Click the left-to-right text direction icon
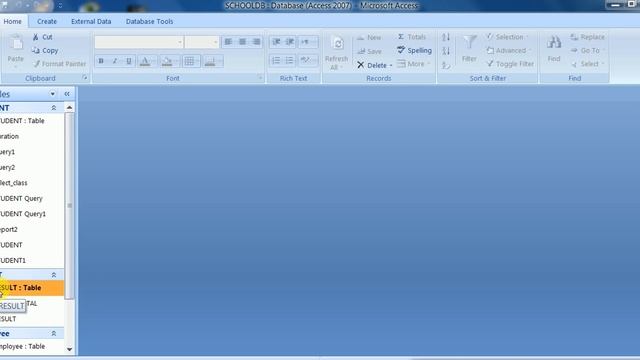 (305, 42)
